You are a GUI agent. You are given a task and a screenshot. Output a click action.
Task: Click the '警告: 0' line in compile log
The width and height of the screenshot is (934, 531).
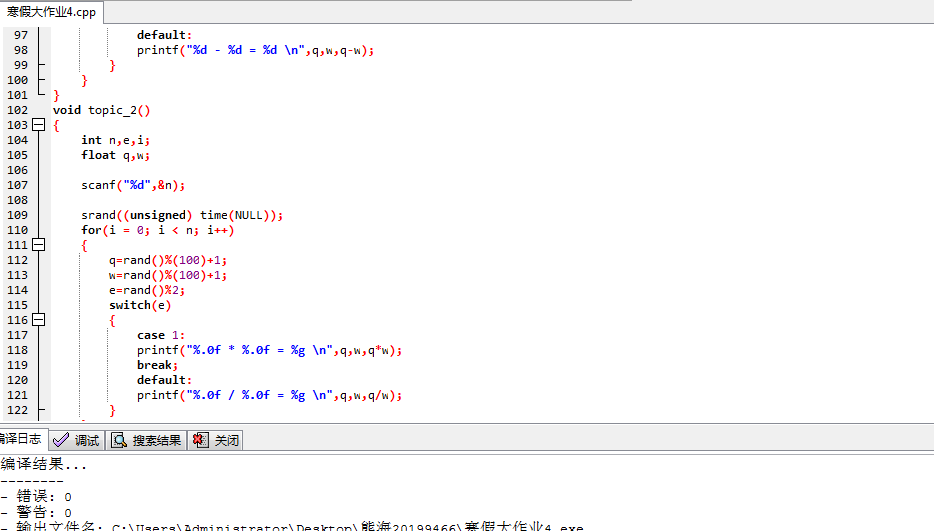37,513
